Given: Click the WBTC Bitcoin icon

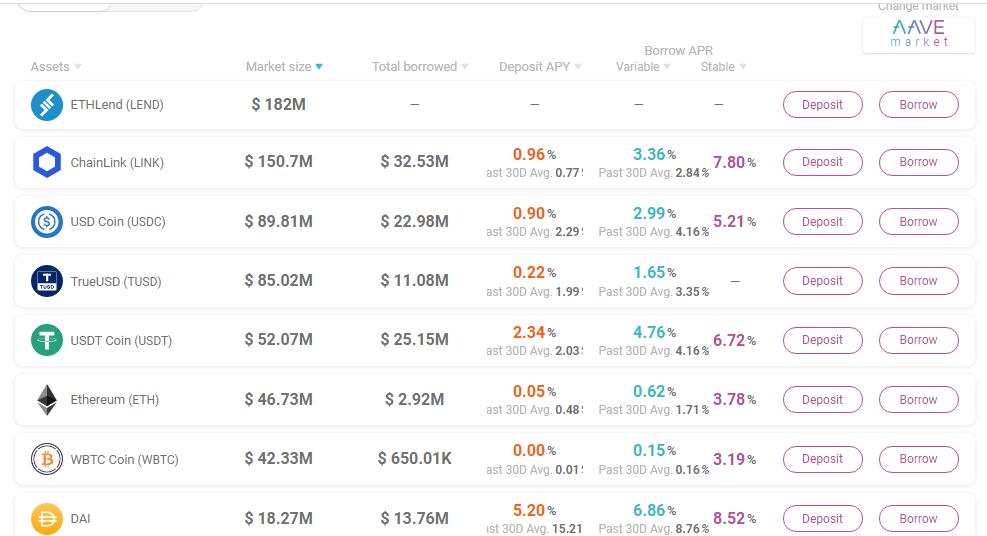Looking at the screenshot, I should tap(47, 459).
